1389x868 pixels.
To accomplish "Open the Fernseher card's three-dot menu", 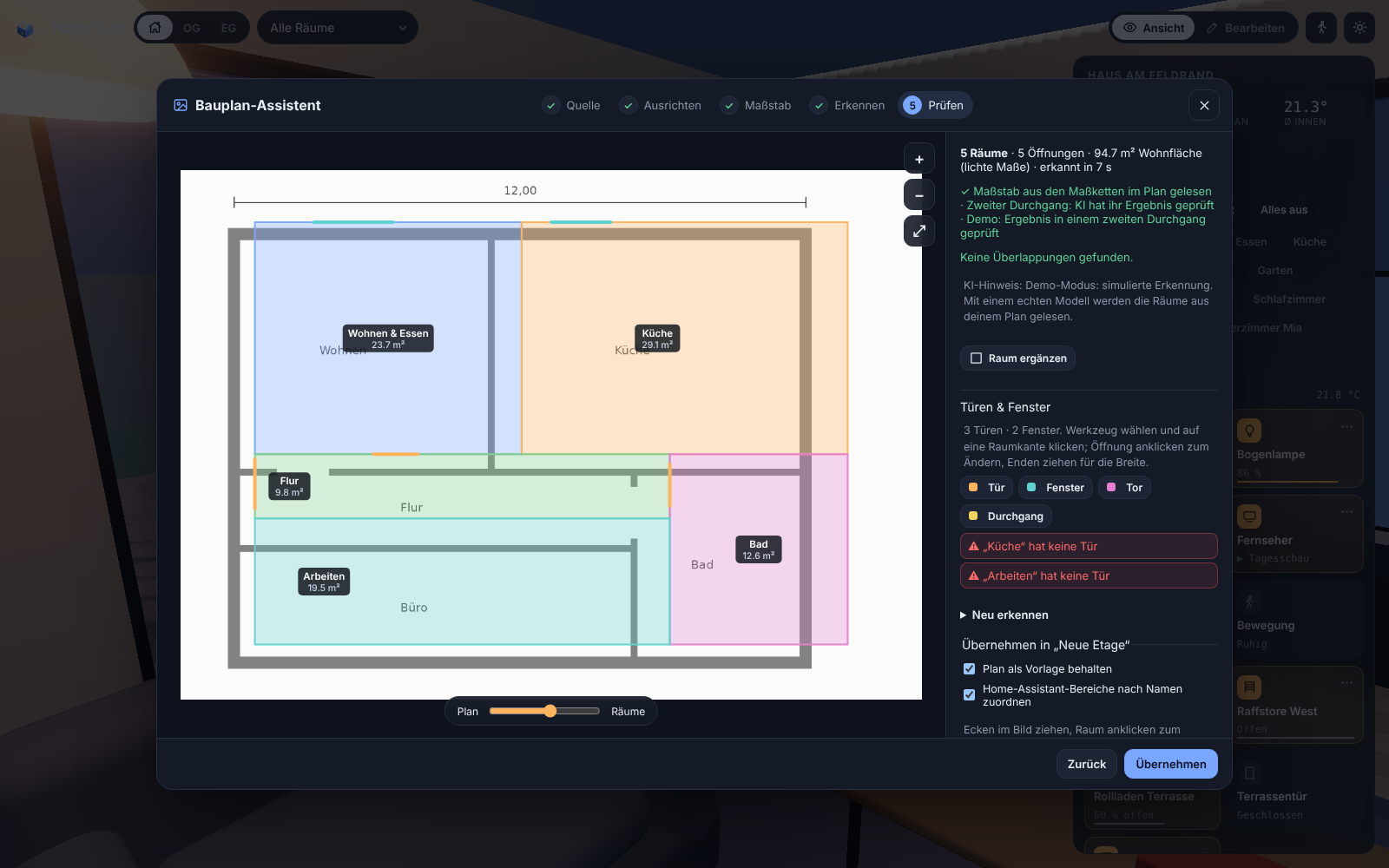I will tap(1346, 512).
